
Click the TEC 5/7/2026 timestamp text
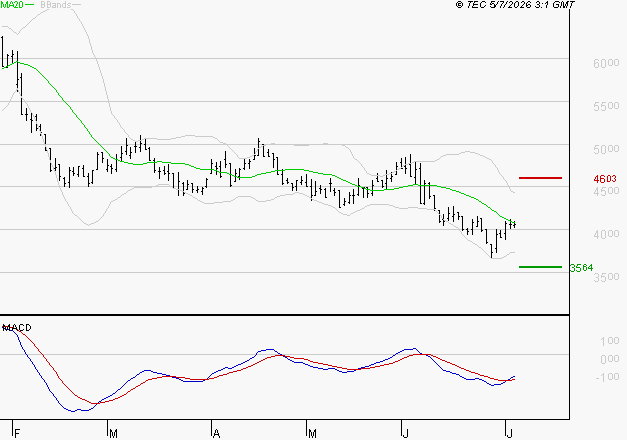pyautogui.click(x=515, y=4)
